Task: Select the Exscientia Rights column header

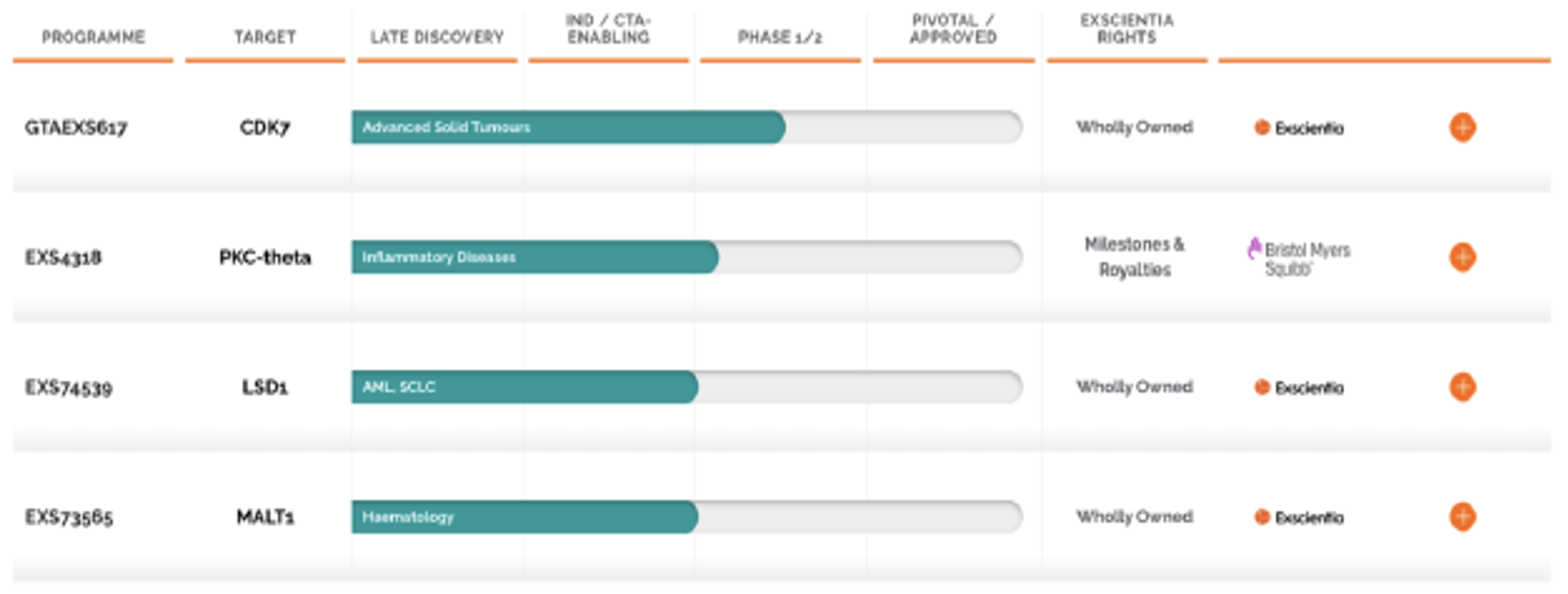Action: [1126, 29]
